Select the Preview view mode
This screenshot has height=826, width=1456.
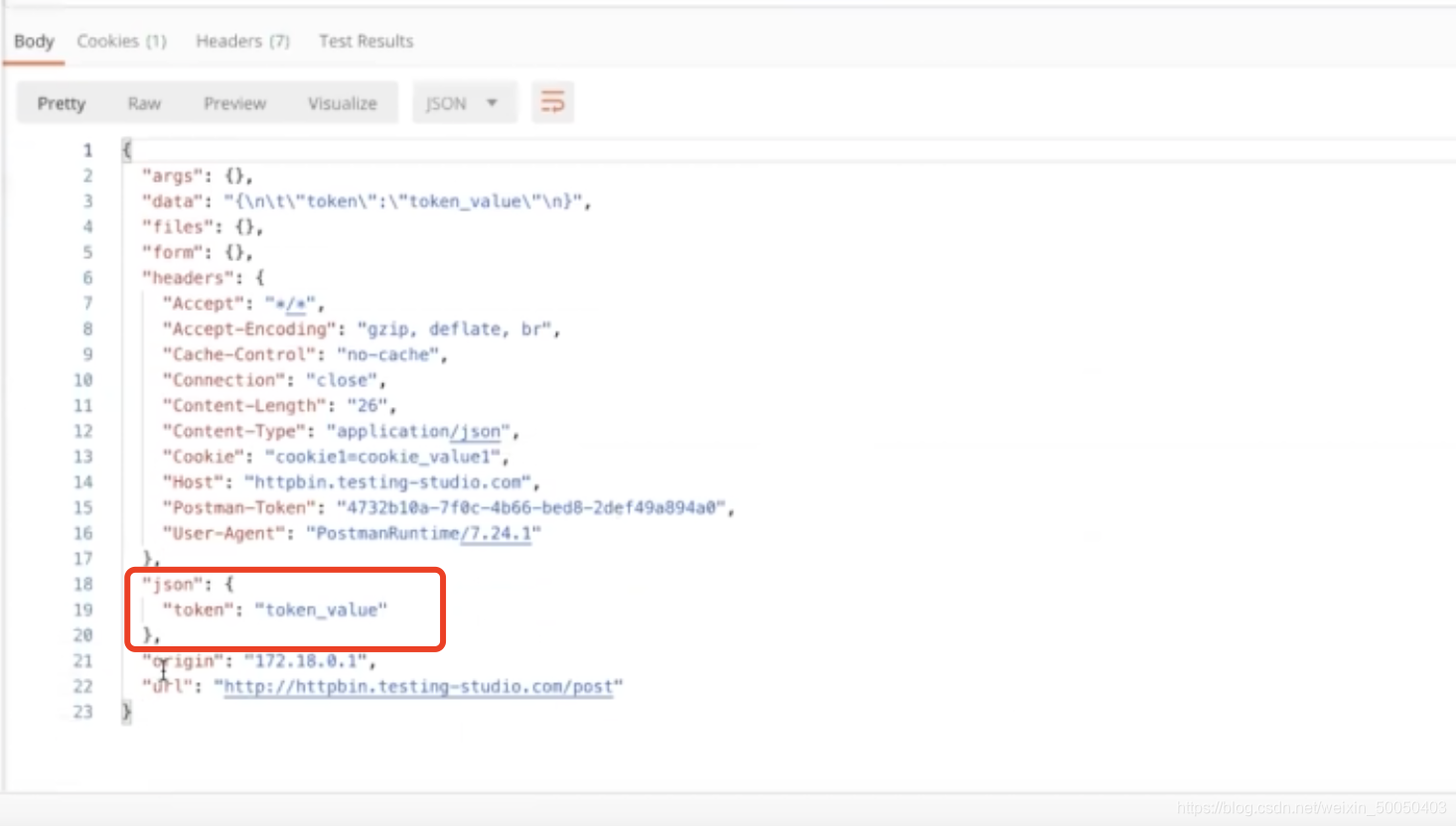point(234,103)
